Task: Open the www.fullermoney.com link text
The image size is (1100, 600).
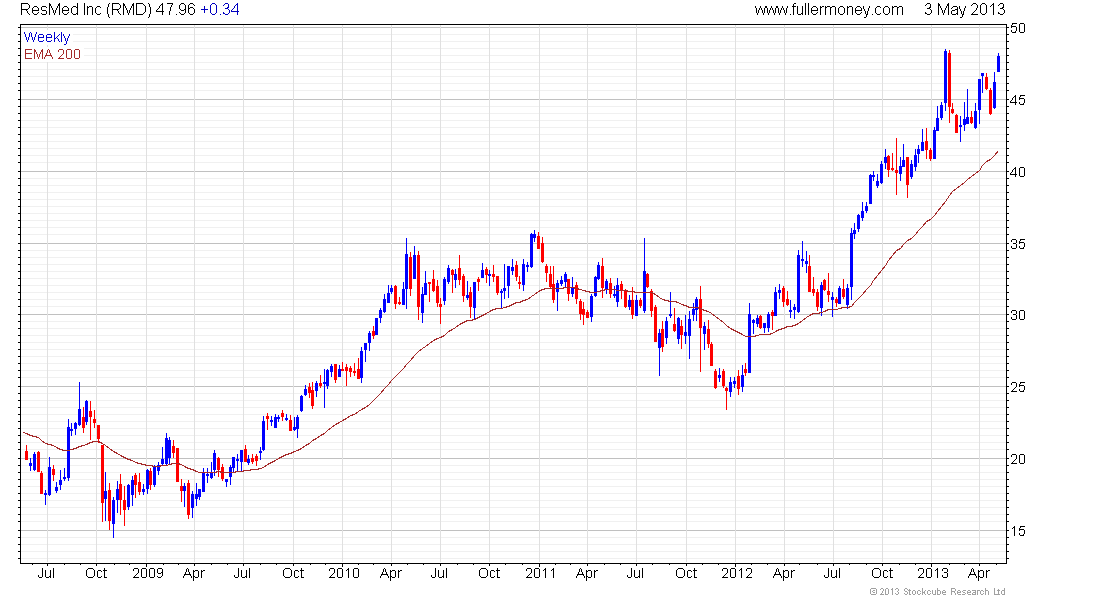Action: [829, 10]
